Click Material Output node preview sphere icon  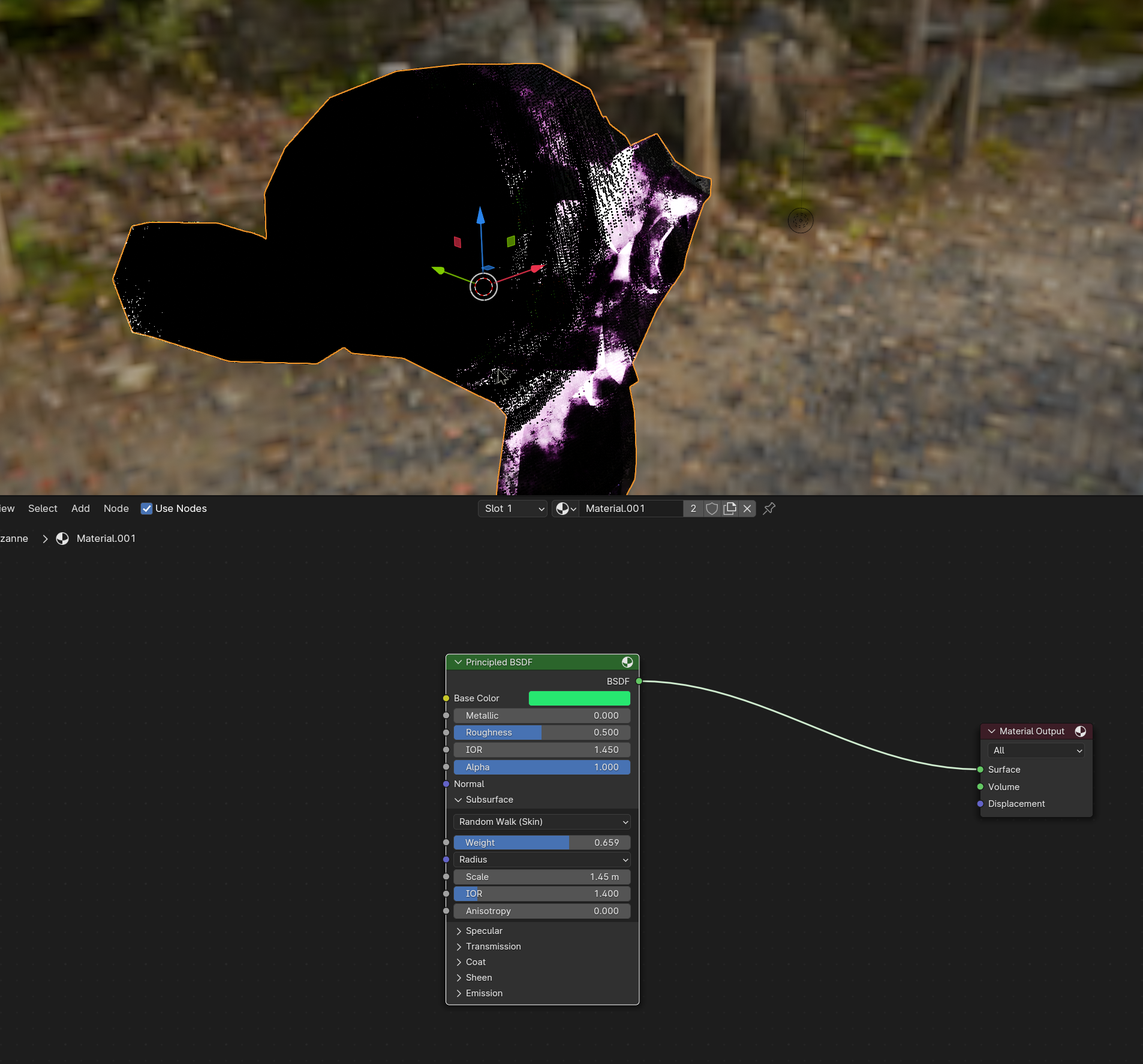tap(1081, 731)
